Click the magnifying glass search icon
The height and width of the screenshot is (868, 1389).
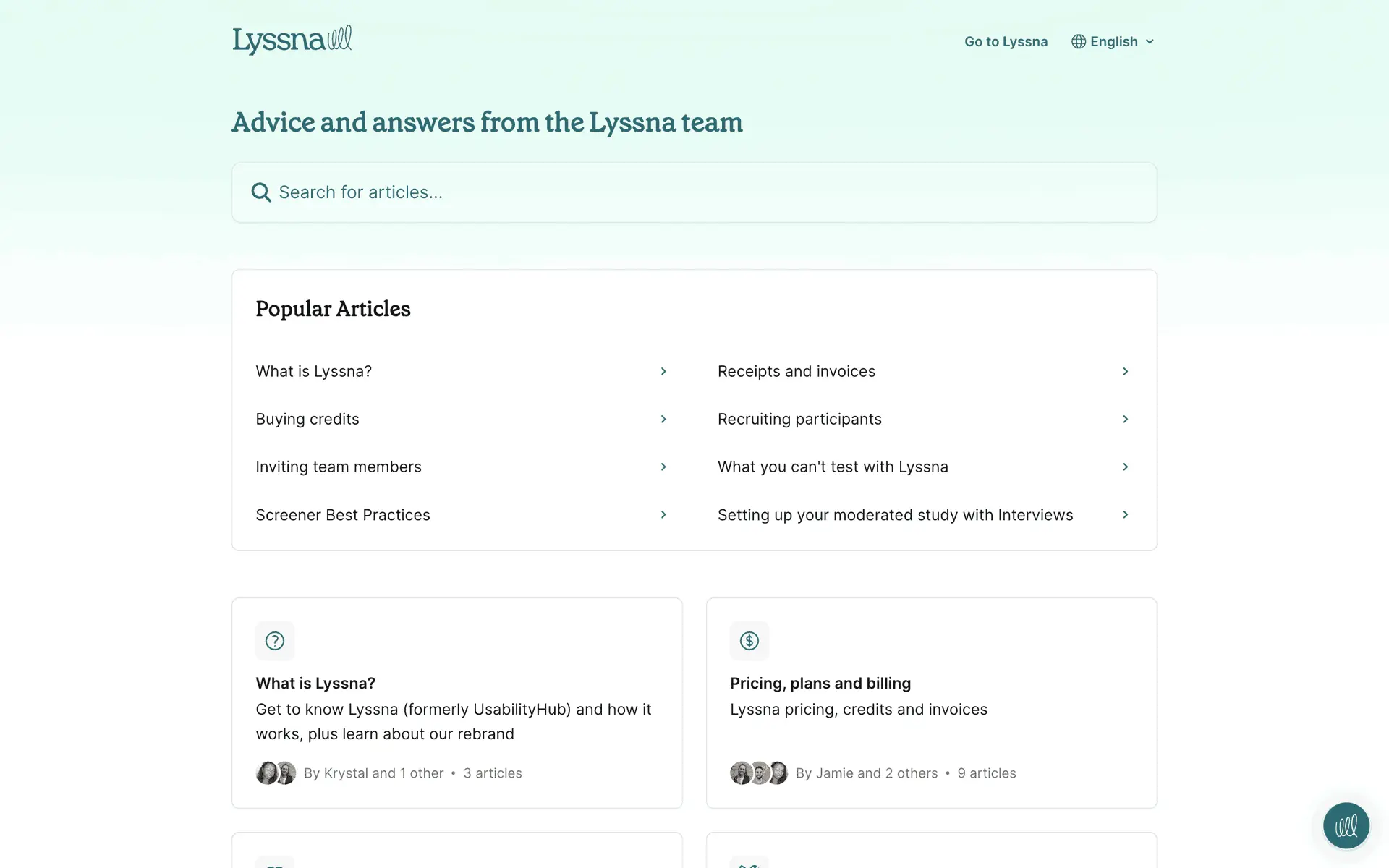point(260,192)
